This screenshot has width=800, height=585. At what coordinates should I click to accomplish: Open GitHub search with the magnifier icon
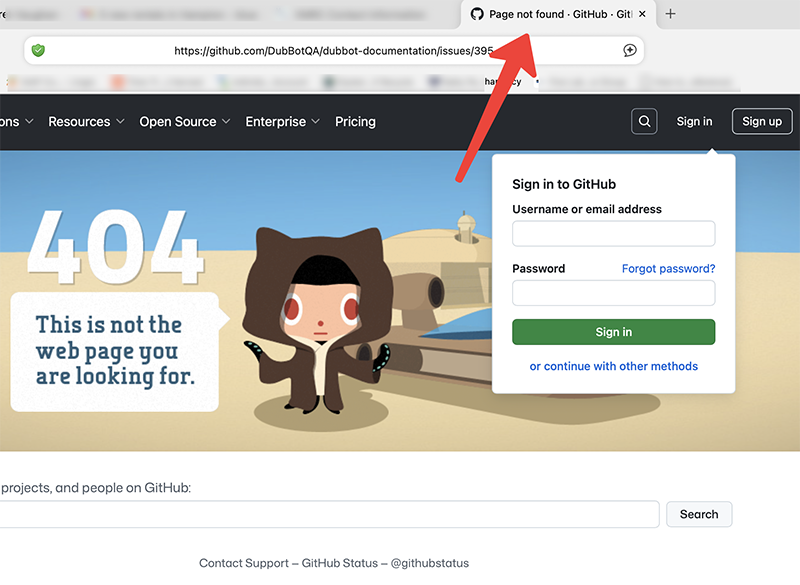pyautogui.click(x=644, y=121)
